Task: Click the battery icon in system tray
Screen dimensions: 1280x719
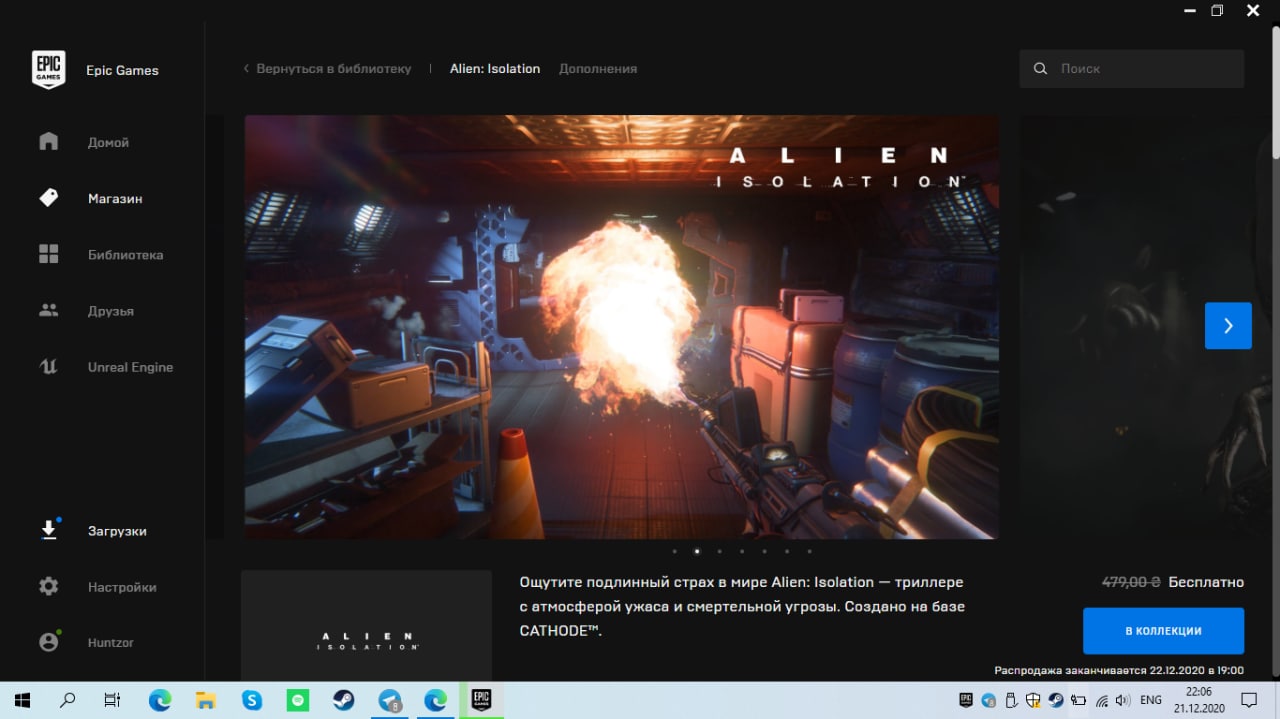Action: tap(1079, 700)
